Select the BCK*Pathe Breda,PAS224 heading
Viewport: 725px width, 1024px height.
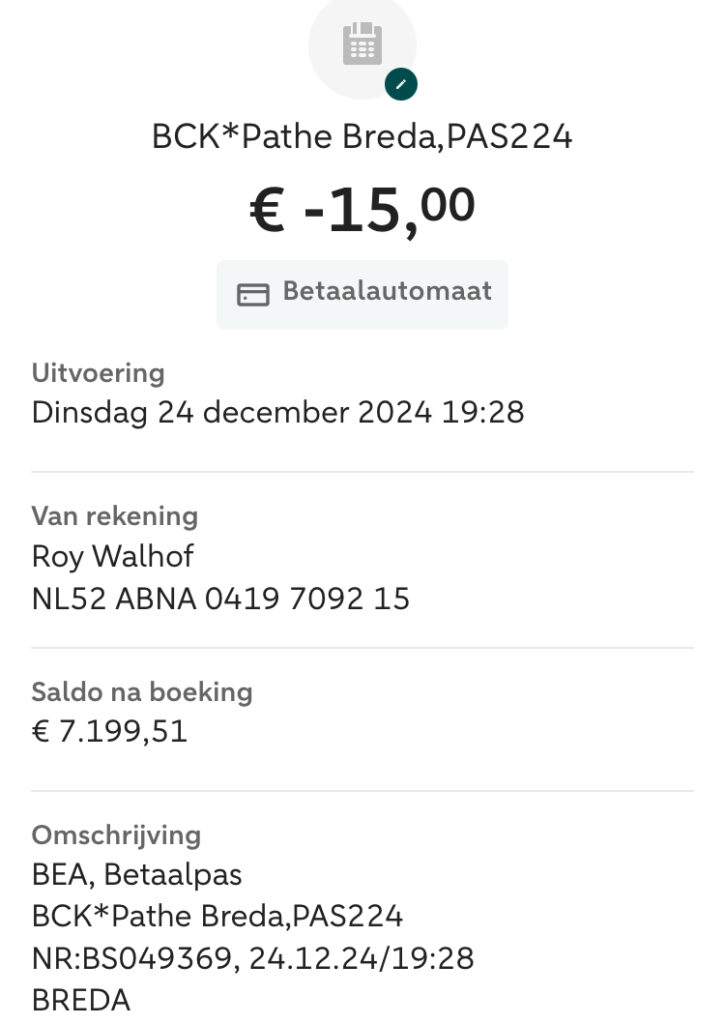[362, 136]
